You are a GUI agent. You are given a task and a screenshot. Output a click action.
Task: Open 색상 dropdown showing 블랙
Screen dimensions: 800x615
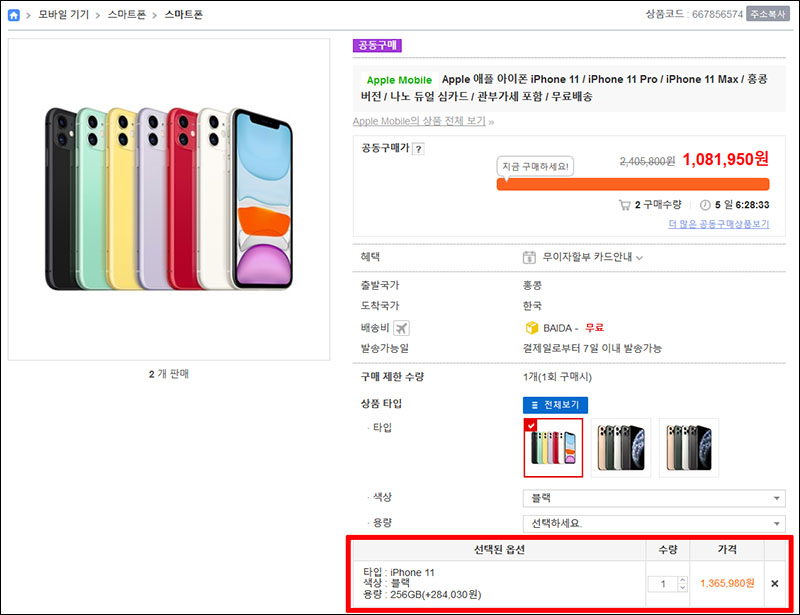654,498
